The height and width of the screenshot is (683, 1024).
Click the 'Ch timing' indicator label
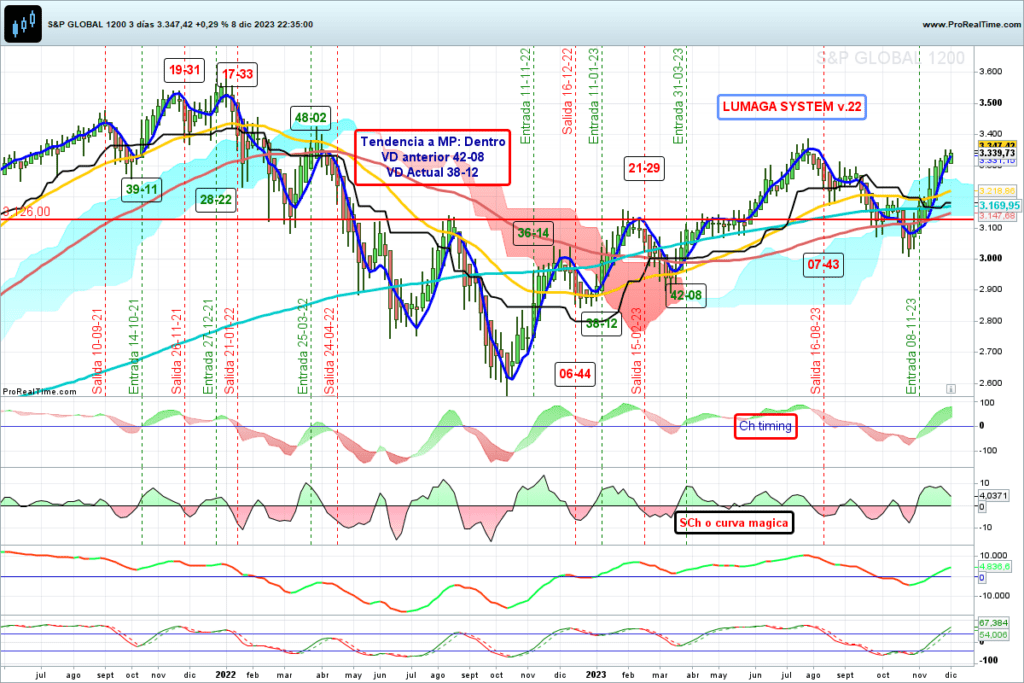[765, 426]
